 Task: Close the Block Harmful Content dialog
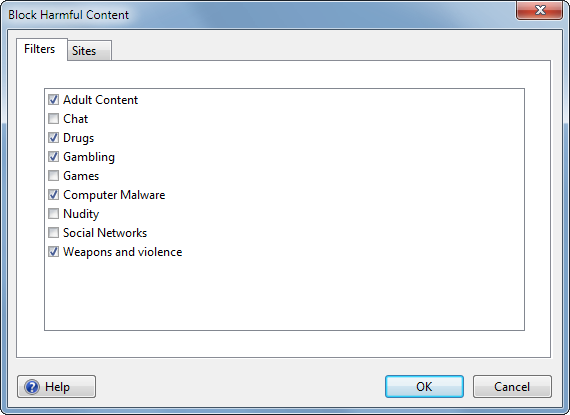pyautogui.click(x=539, y=10)
